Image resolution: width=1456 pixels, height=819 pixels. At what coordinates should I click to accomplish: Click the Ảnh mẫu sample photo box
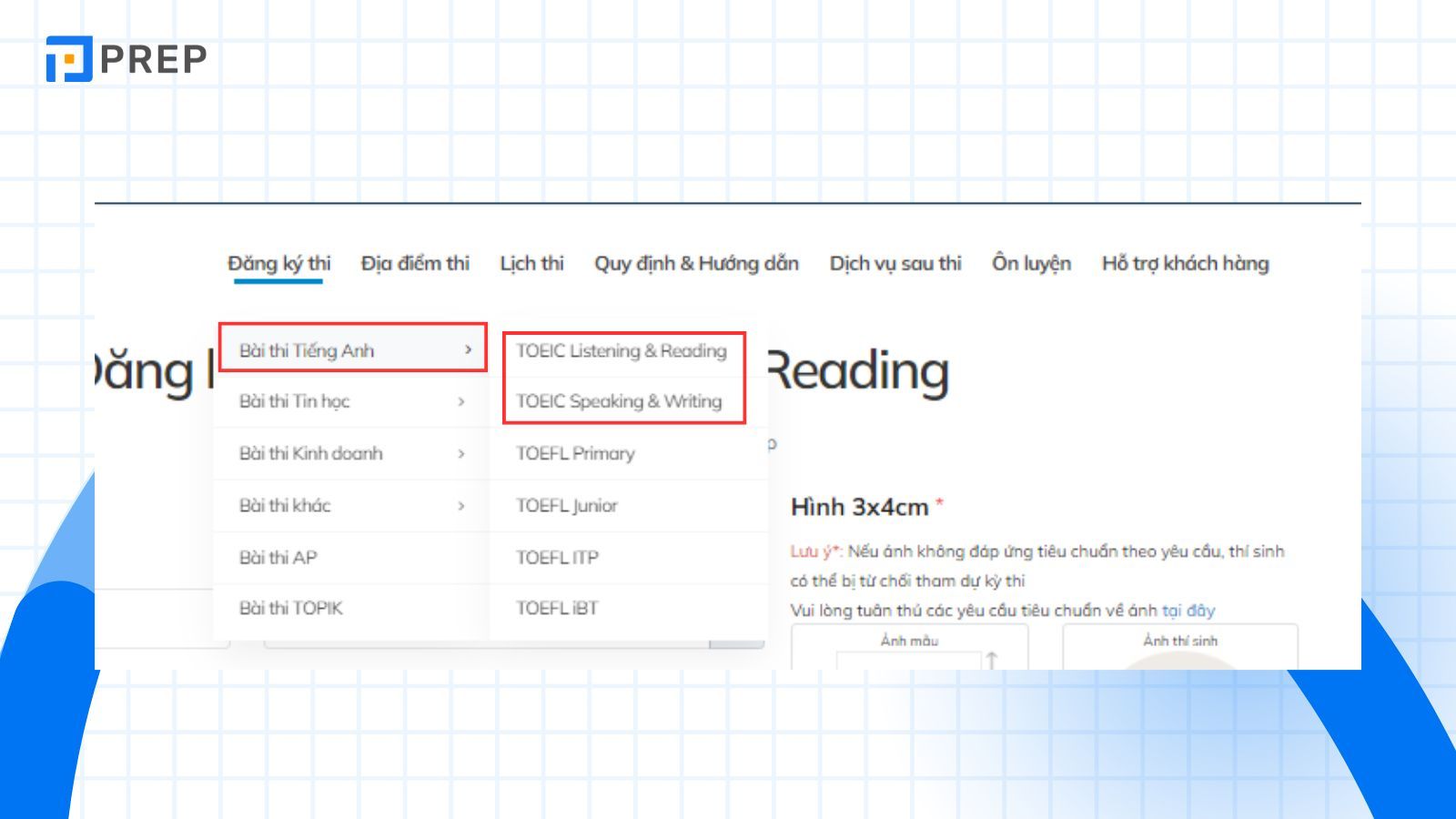pyautogui.click(x=909, y=647)
